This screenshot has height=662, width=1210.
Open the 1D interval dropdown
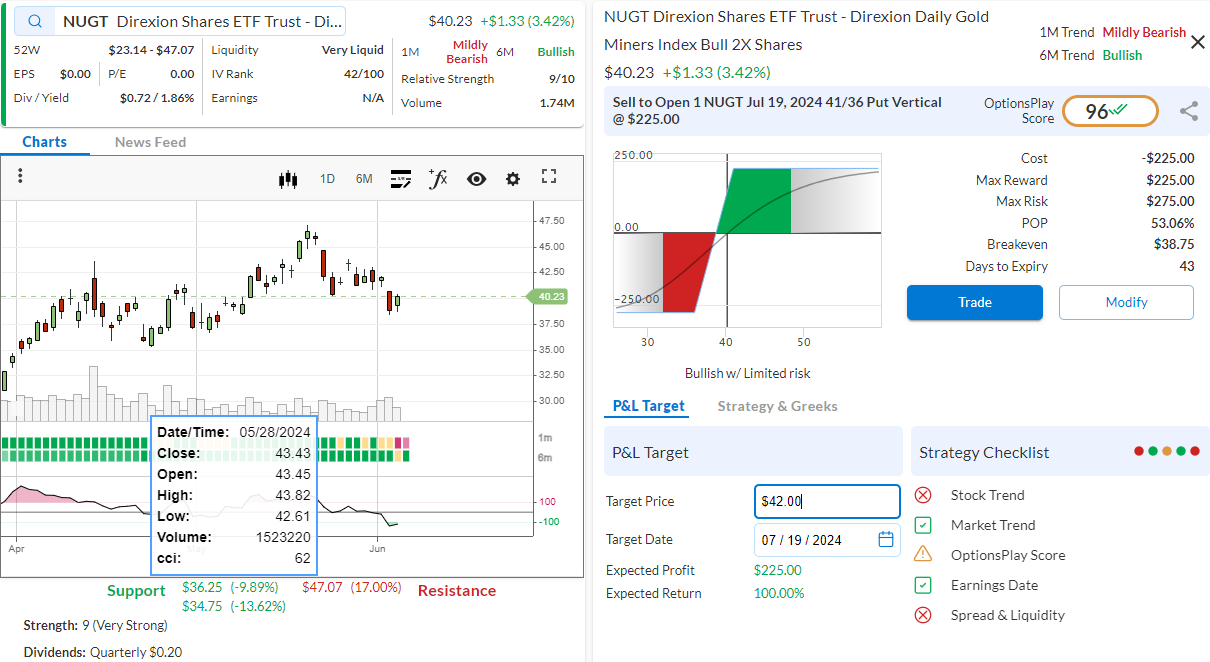327,179
